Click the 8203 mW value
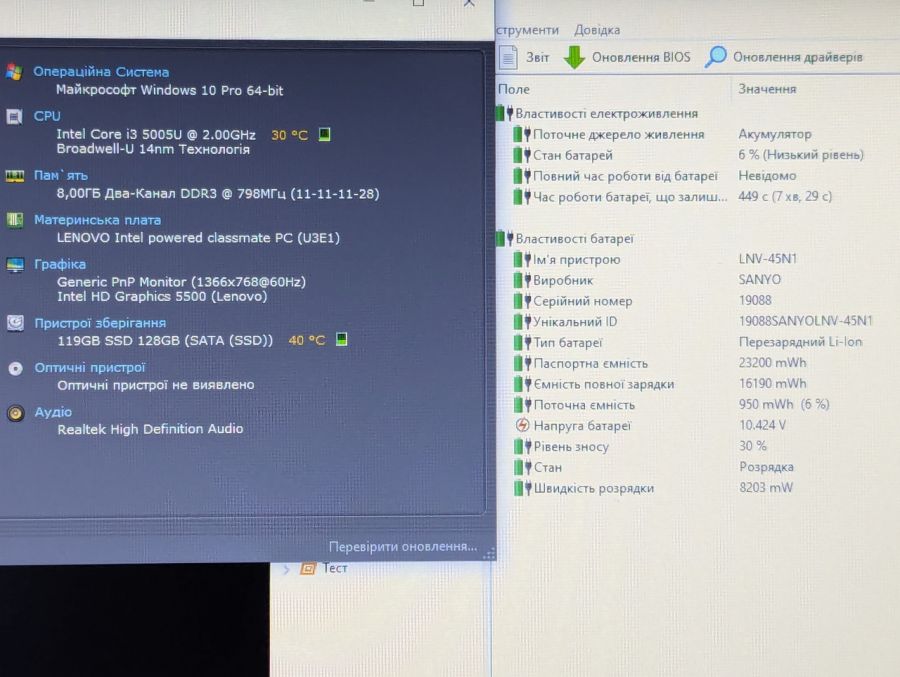Image resolution: width=900 pixels, height=677 pixels. coord(766,488)
